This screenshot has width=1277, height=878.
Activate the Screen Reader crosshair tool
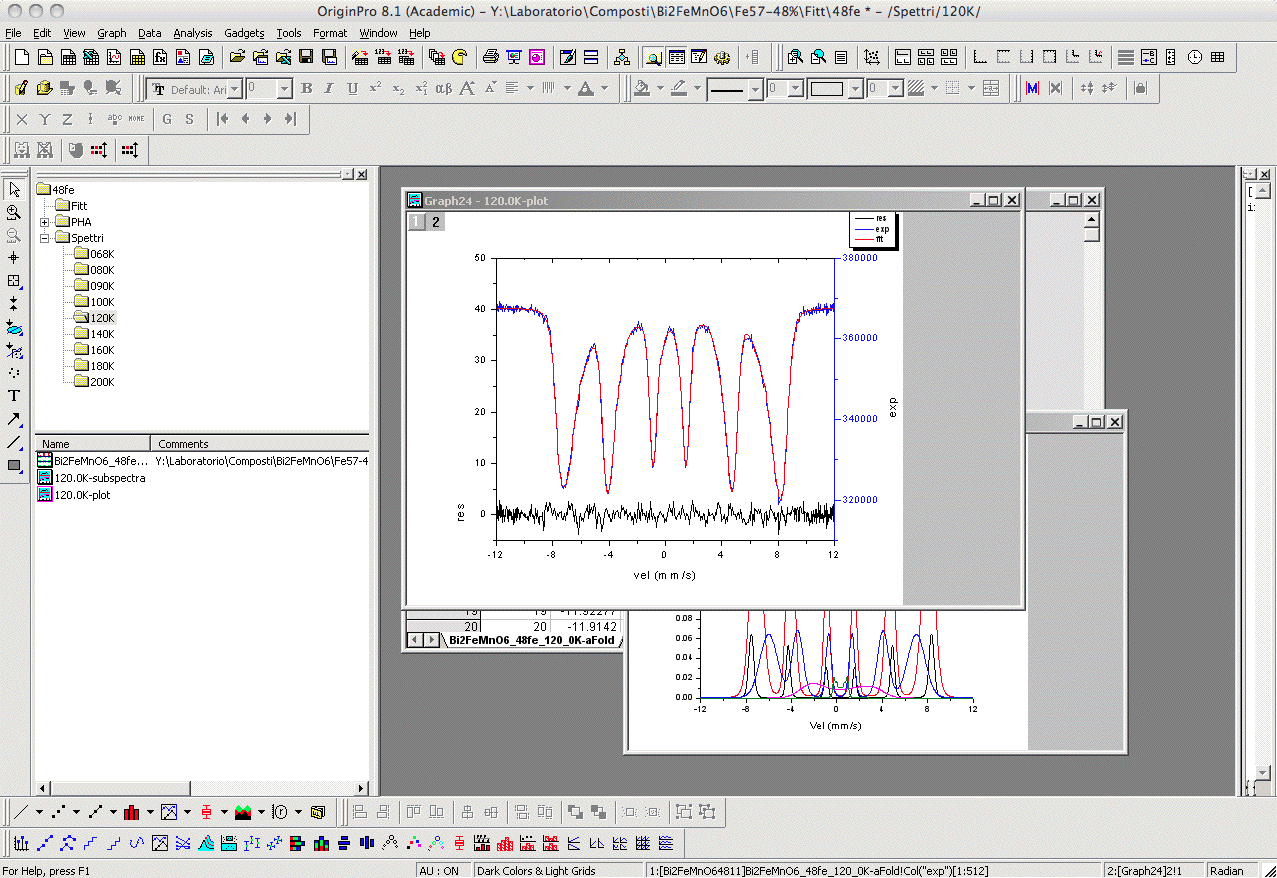[x=14, y=258]
